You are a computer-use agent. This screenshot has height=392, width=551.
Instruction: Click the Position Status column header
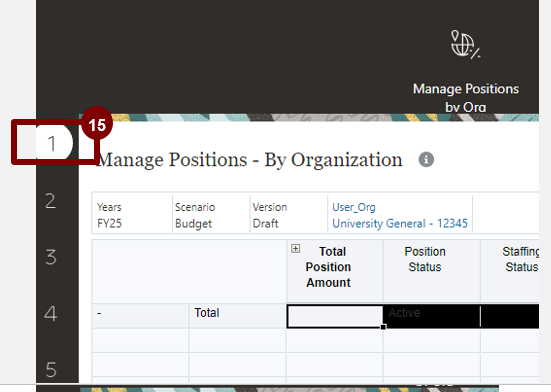click(x=432, y=271)
